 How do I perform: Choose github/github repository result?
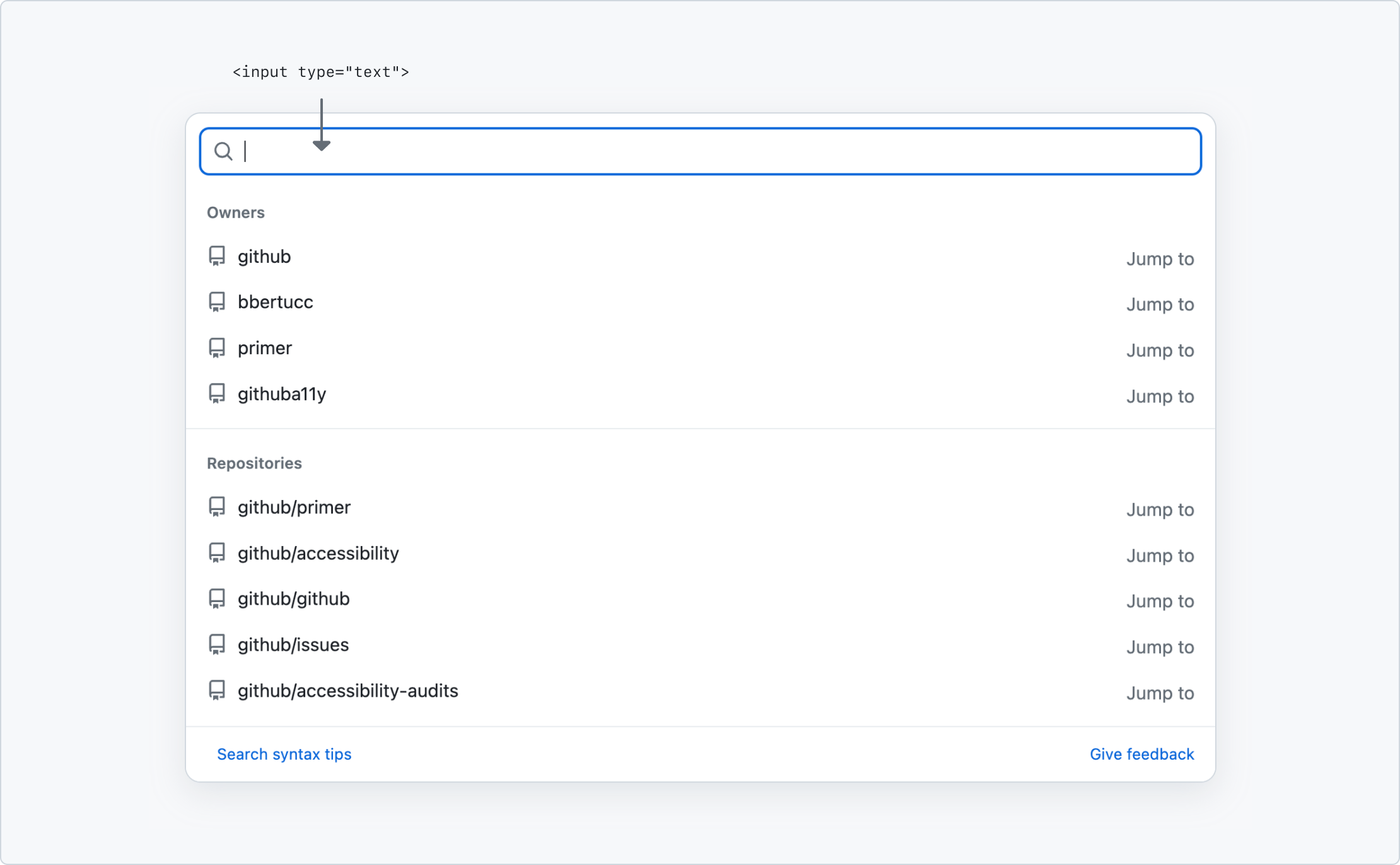click(x=293, y=599)
